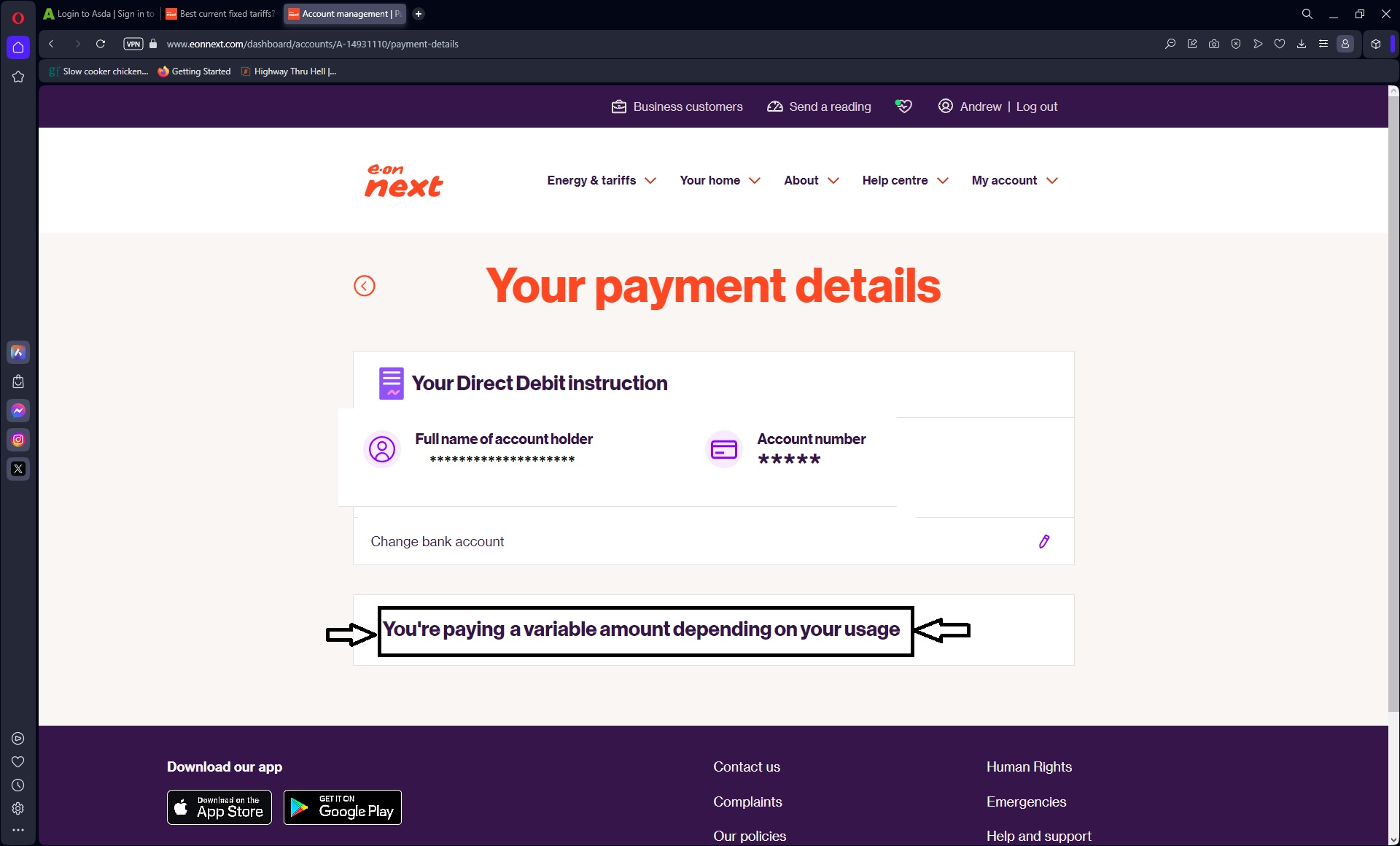Viewport: 1400px width, 846px height.
Task: Click the Back navigation chevron arrow
Action: (364, 286)
